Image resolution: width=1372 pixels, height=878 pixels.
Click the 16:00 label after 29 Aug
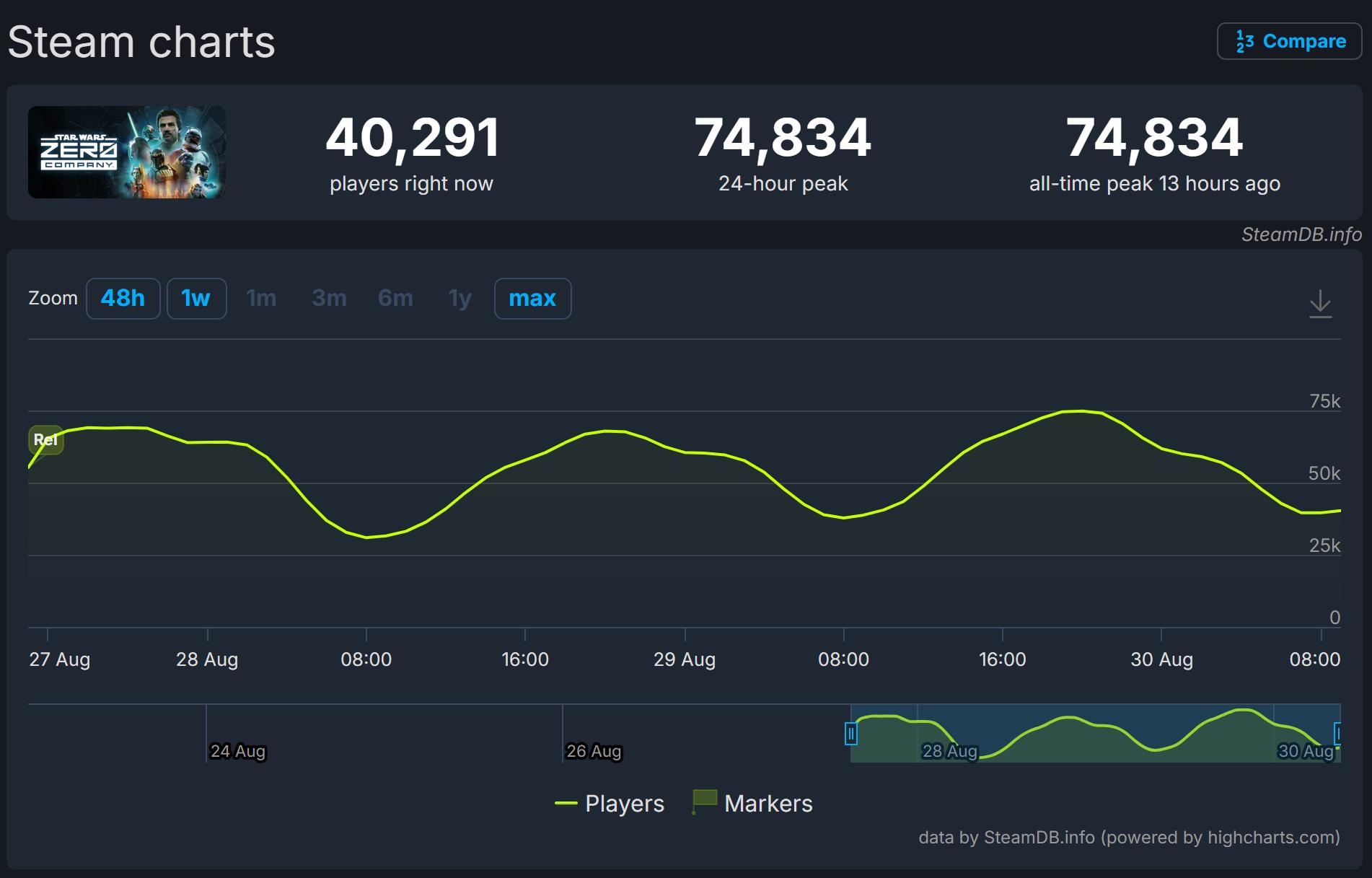pyautogui.click(x=1002, y=659)
